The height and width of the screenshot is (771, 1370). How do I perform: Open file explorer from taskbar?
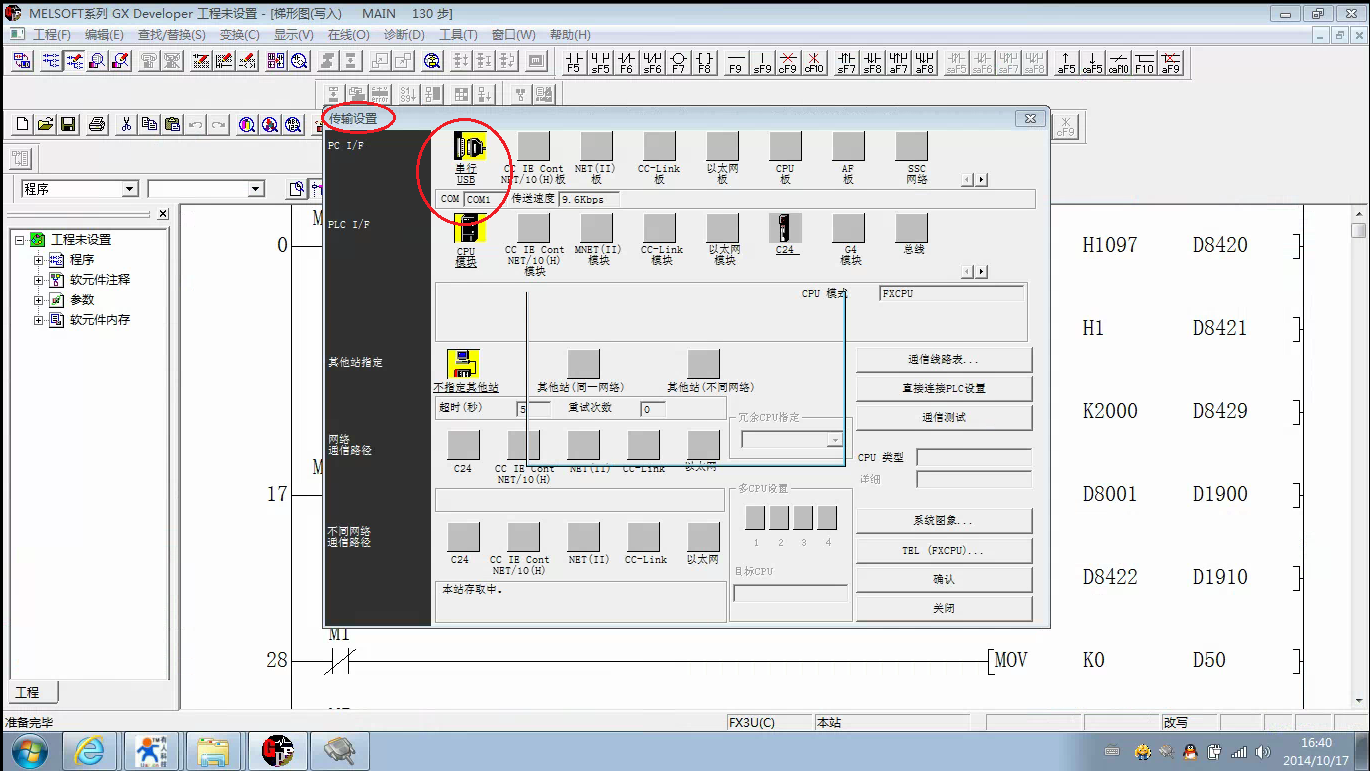(x=214, y=750)
